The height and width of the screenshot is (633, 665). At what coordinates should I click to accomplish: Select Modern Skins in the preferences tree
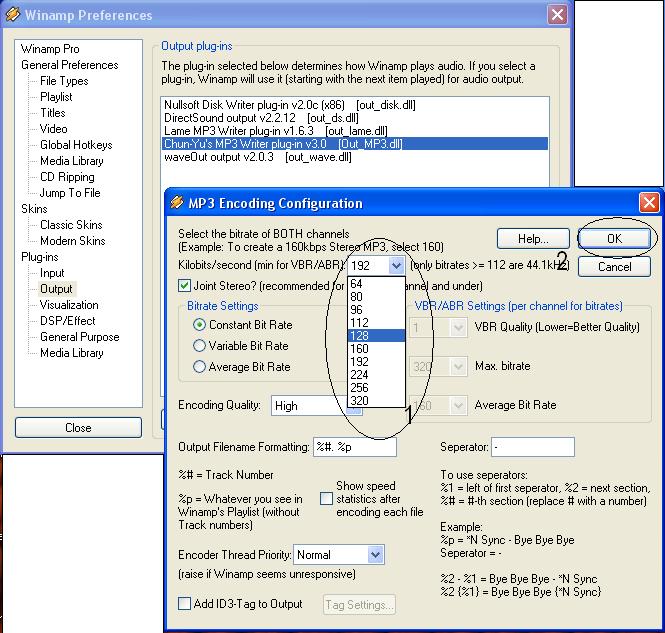(72, 241)
